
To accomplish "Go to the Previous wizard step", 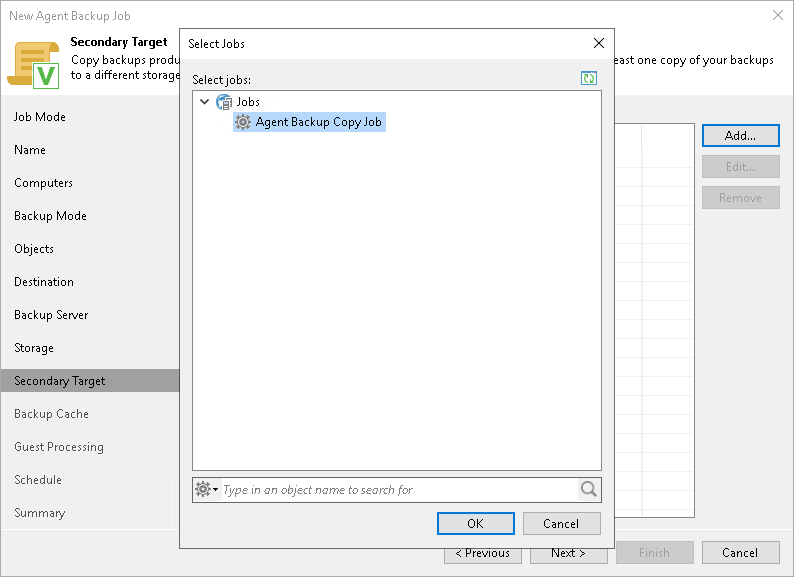I will click(483, 555).
